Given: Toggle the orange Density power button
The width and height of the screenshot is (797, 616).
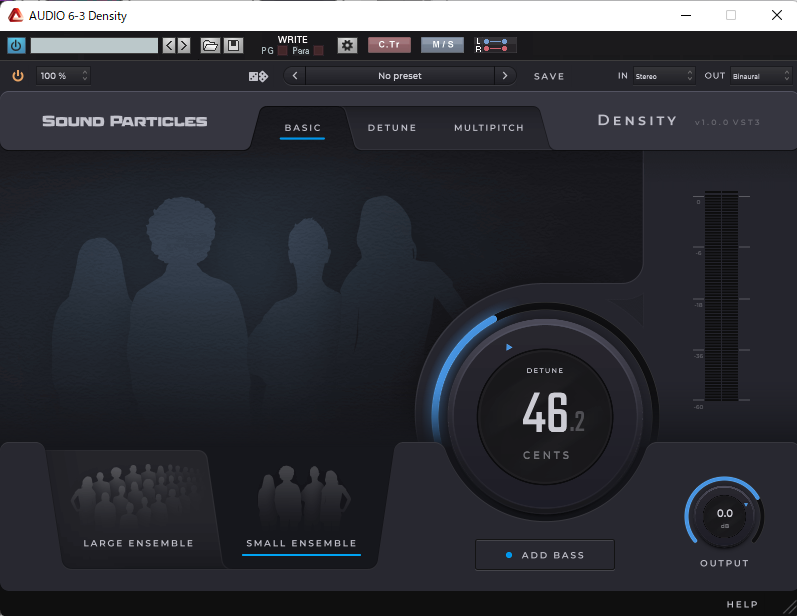Looking at the screenshot, I should coord(18,76).
